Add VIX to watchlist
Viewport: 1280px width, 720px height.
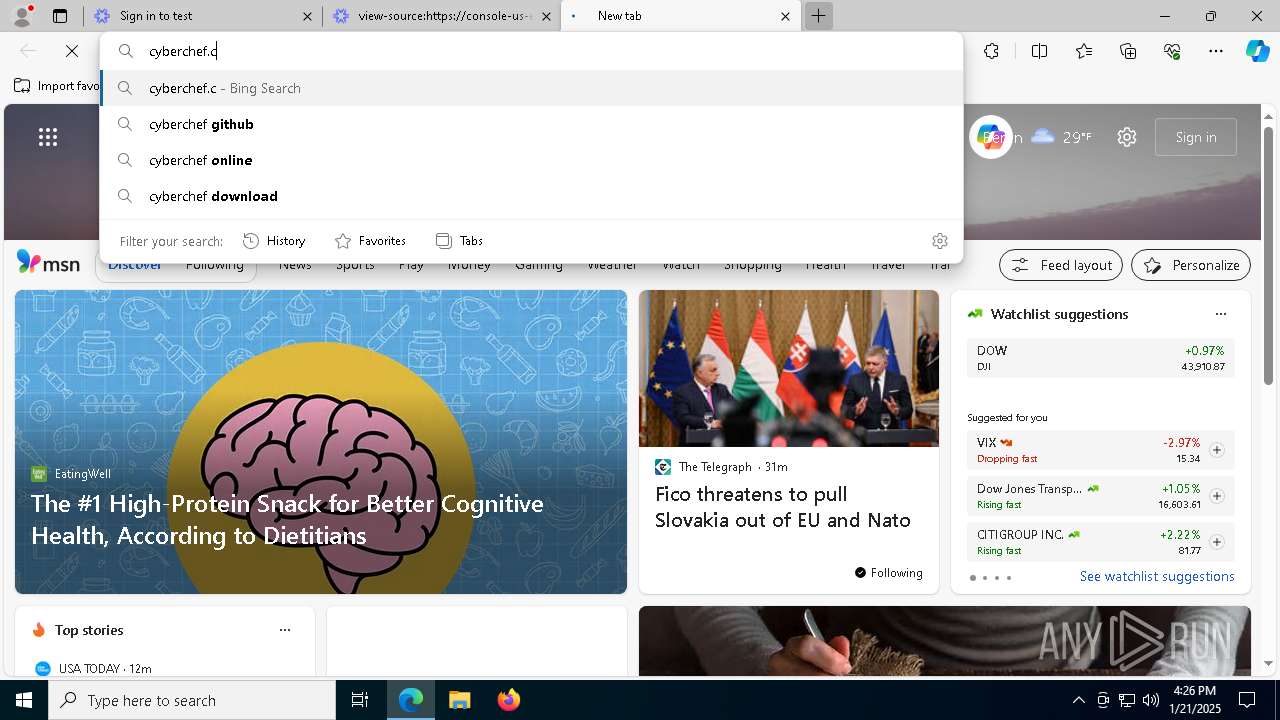1216,450
